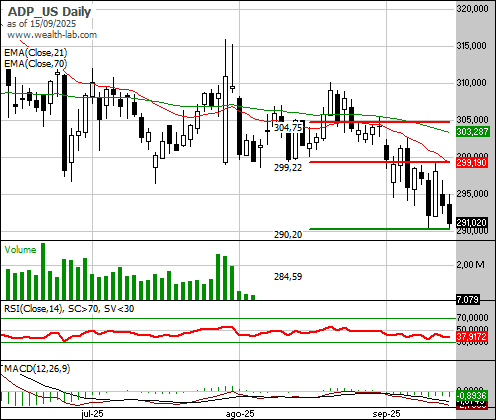This screenshot has width=496, height=420.
Task: Click the 320,000 price axis label
Action: [x=472, y=8]
